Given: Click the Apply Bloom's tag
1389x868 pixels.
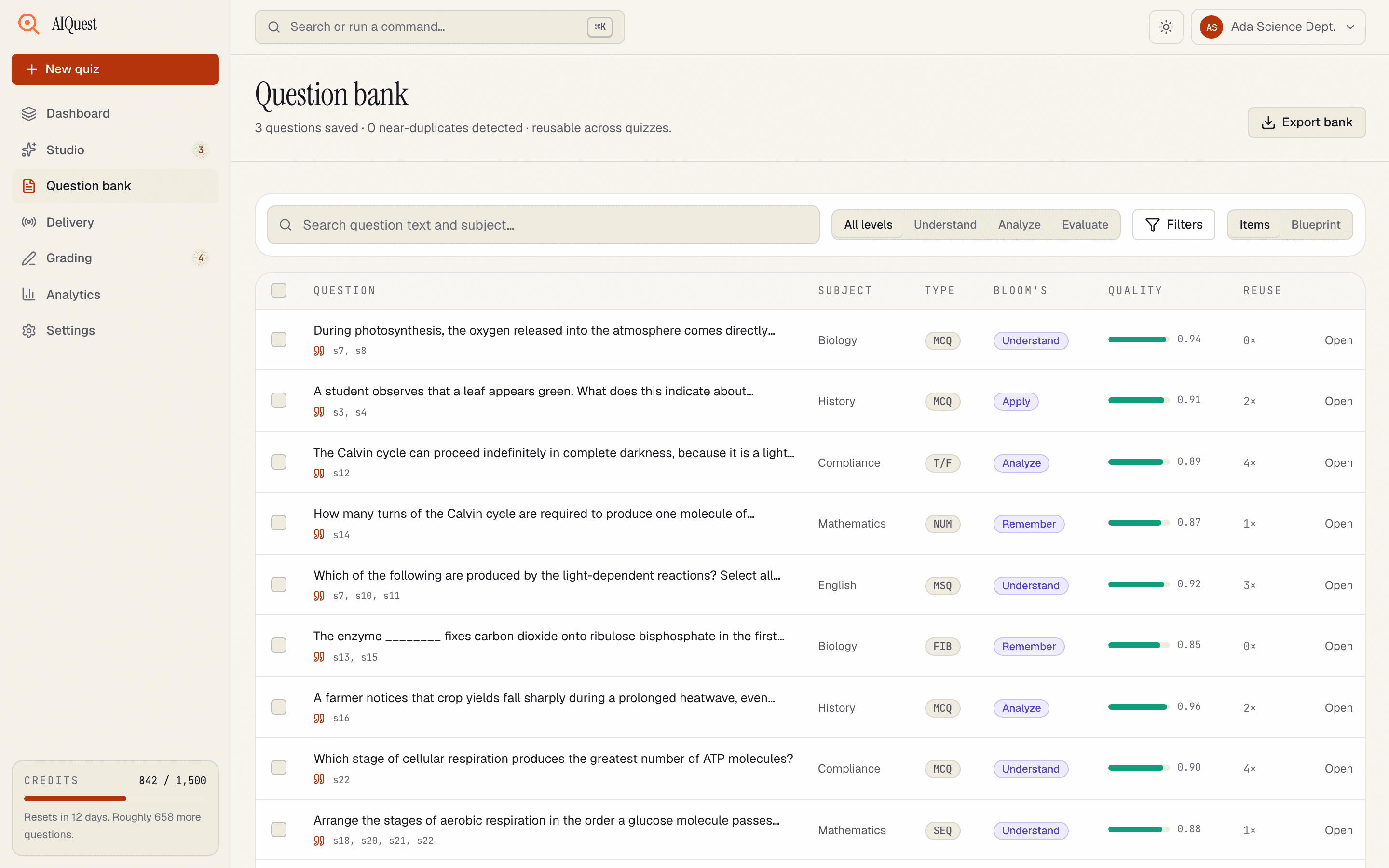Looking at the screenshot, I should tap(1016, 402).
